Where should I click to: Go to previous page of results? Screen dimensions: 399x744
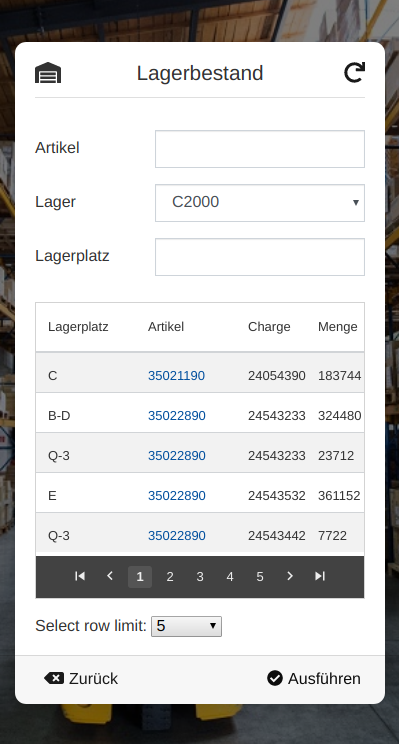[110, 576]
